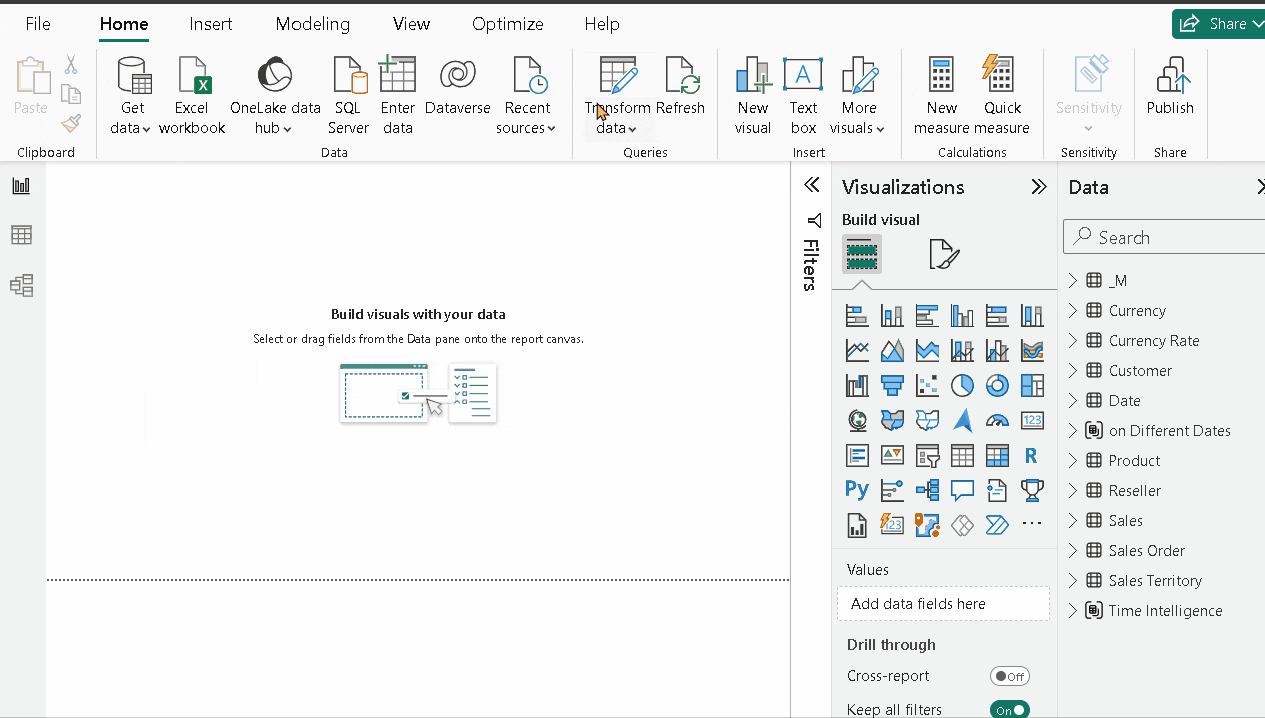1265x718 pixels.
Task: Select the Line chart visual
Action: (857, 351)
